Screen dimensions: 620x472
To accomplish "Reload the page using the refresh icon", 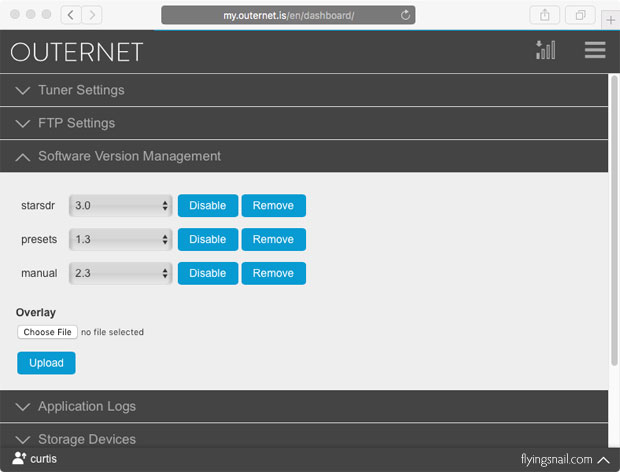I will click(405, 15).
